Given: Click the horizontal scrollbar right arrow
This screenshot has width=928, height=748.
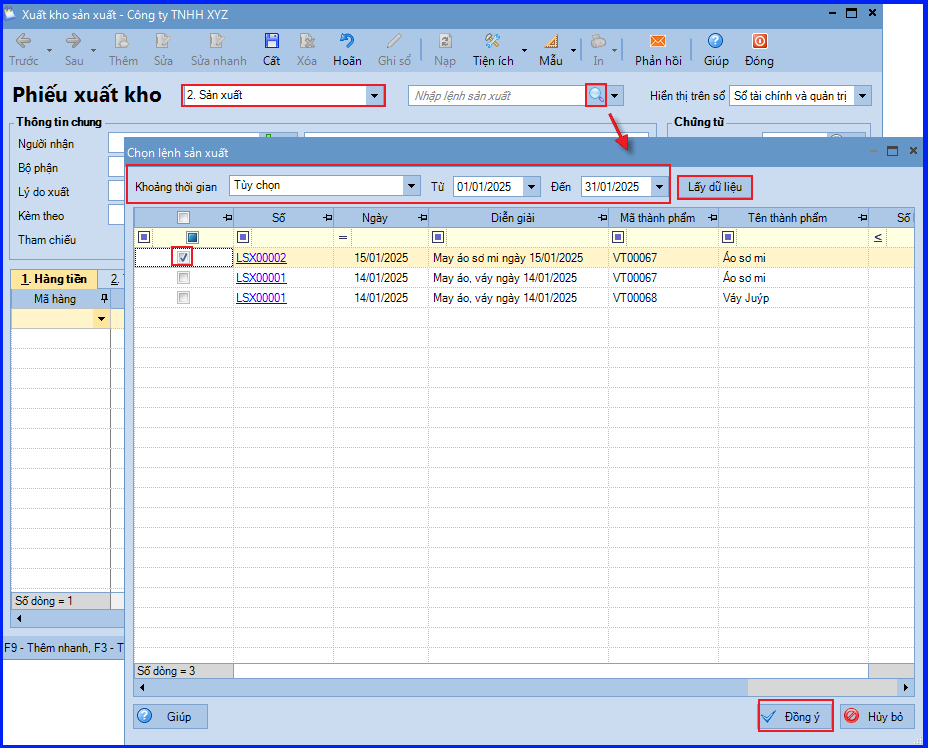Looking at the screenshot, I should 906,688.
